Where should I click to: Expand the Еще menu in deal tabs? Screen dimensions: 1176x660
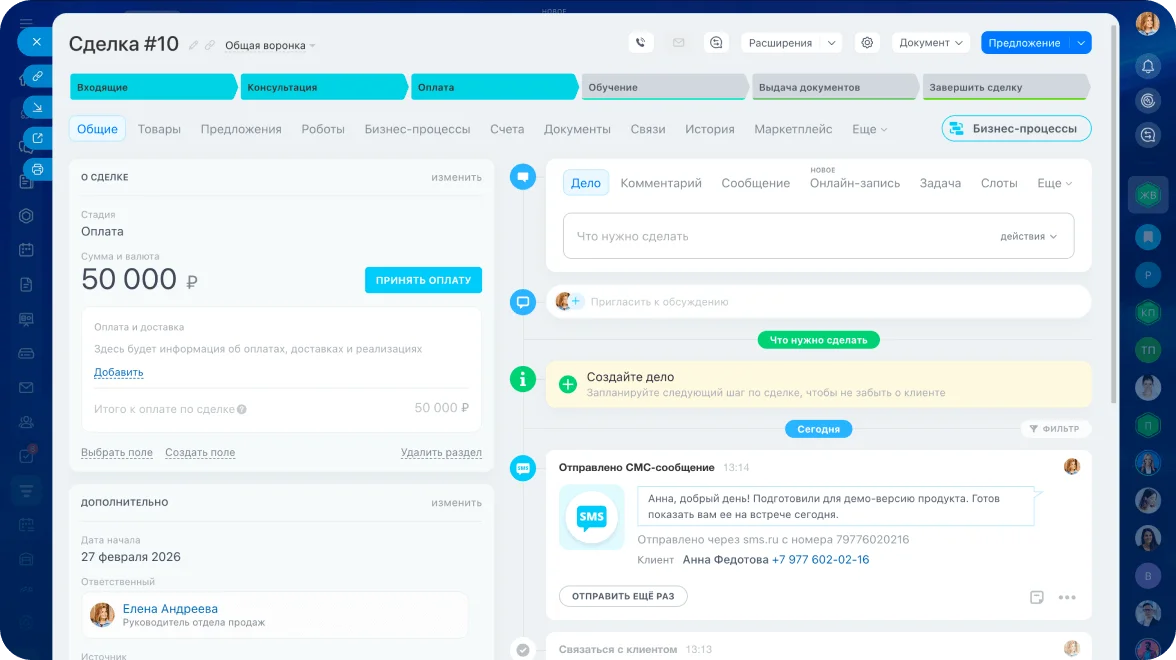[x=869, y=129]
